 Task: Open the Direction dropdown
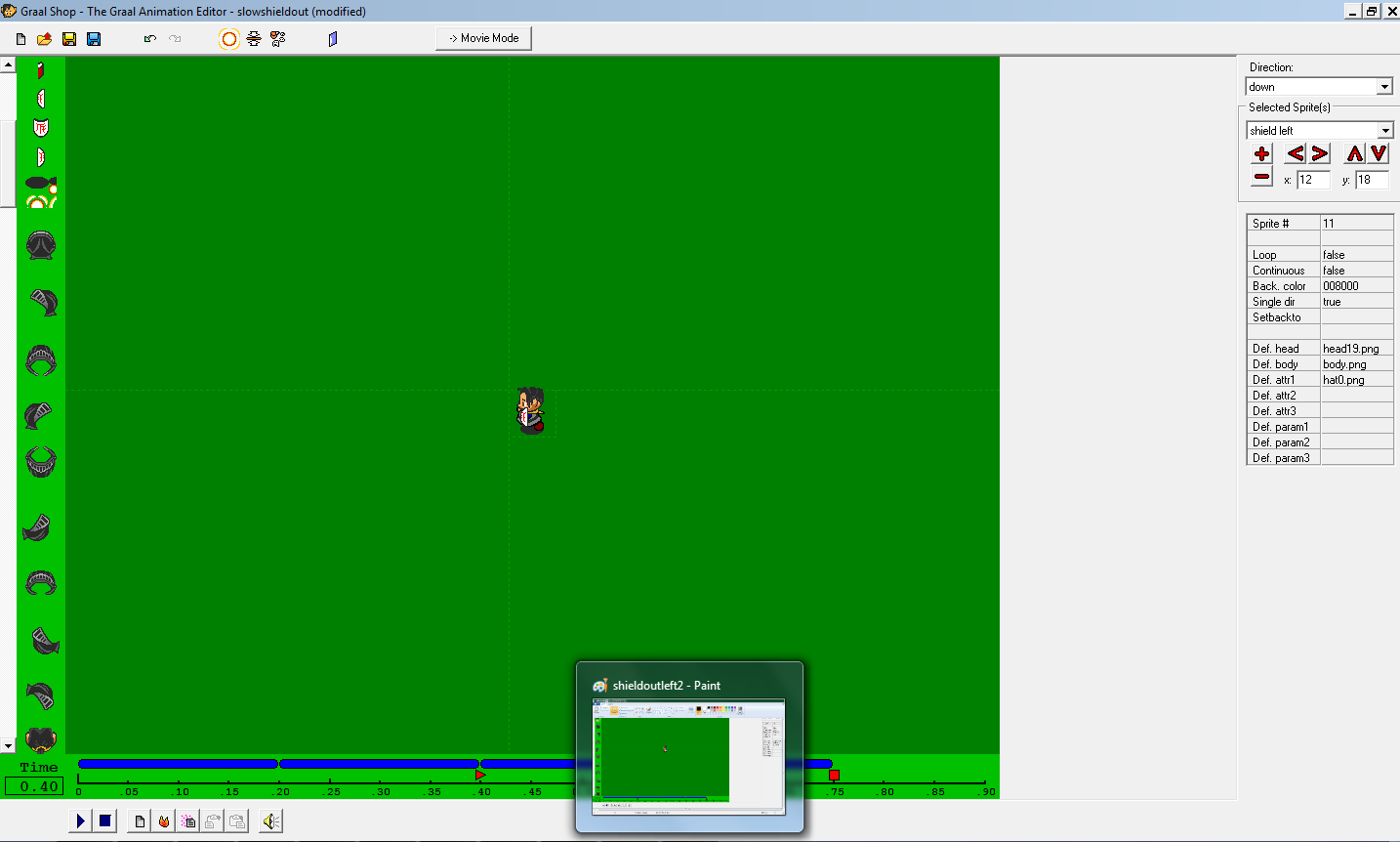(x=1384, y=87)
